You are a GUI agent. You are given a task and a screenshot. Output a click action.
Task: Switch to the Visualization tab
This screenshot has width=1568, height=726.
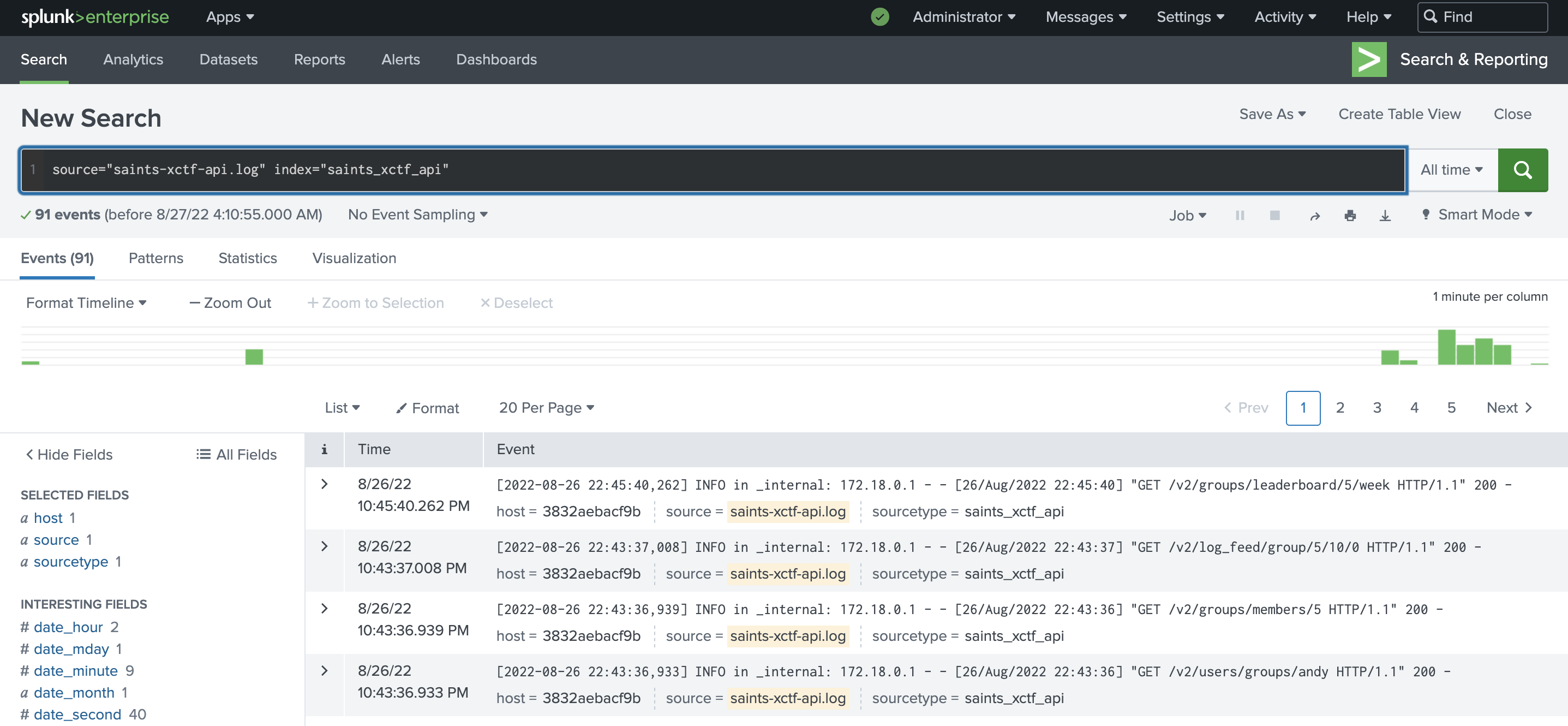point(354,258)
